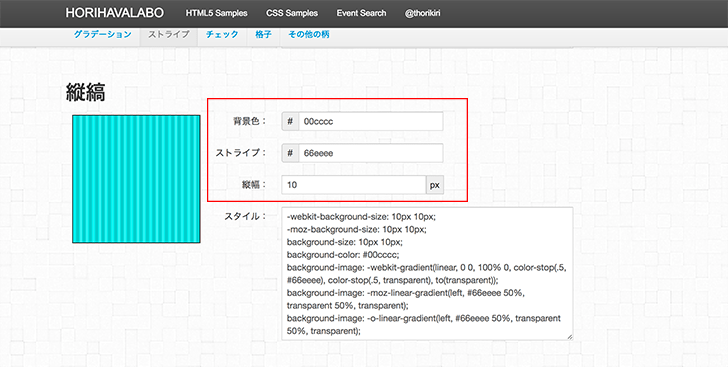The height and width of the screenshot is (367, 728).
Task: Switch to the グラデーション tab
Action: pyautogui.click(x=103, y=34)
